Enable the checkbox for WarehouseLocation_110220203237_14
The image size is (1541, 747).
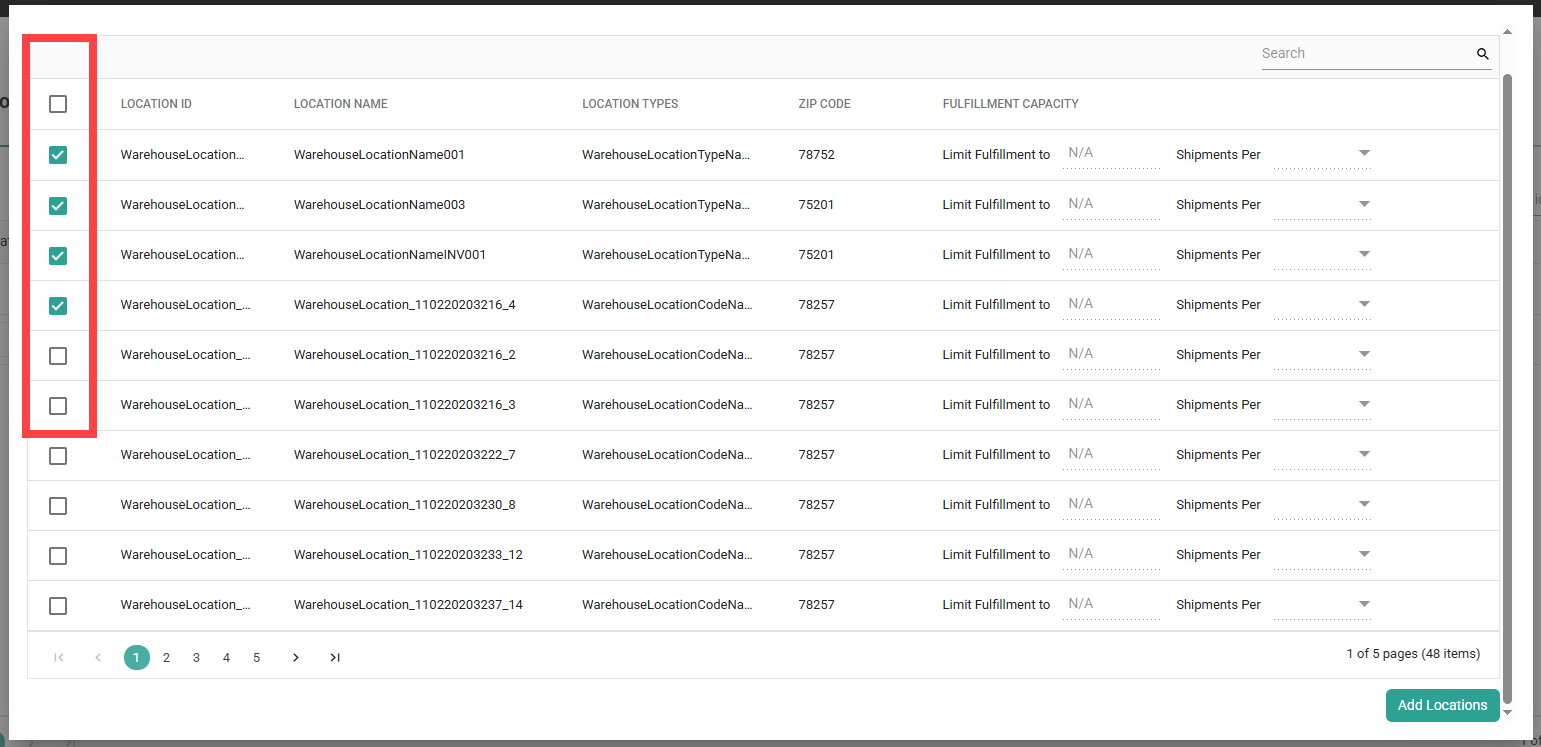click(57, 605)
